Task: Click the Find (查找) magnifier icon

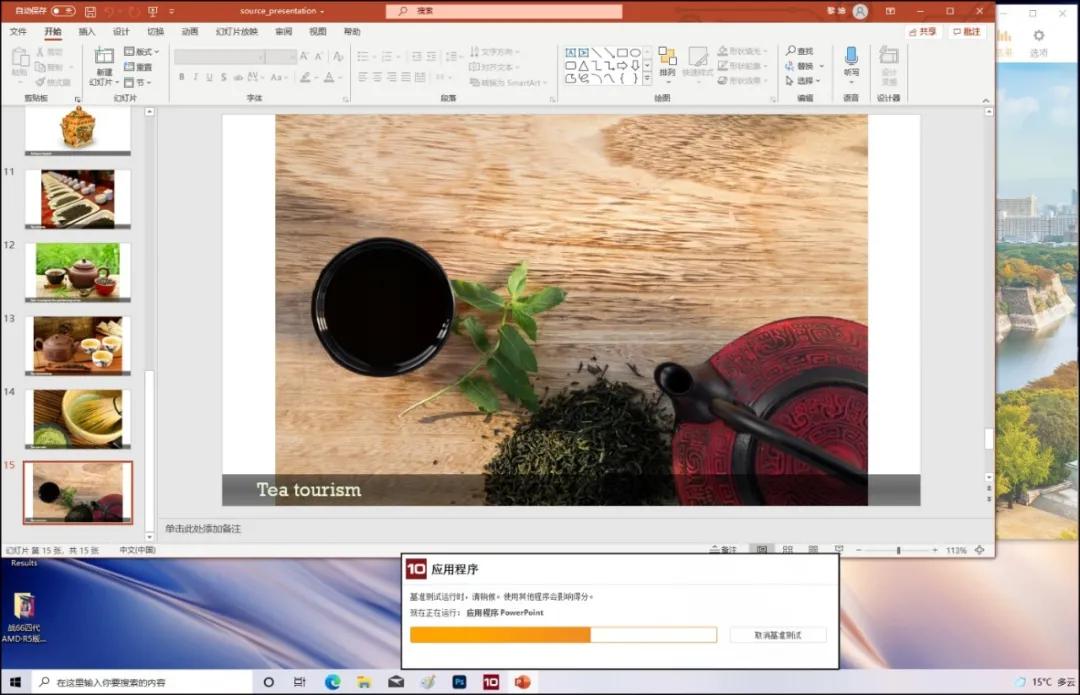Action: pyautogui.click(x=791, y=51)
